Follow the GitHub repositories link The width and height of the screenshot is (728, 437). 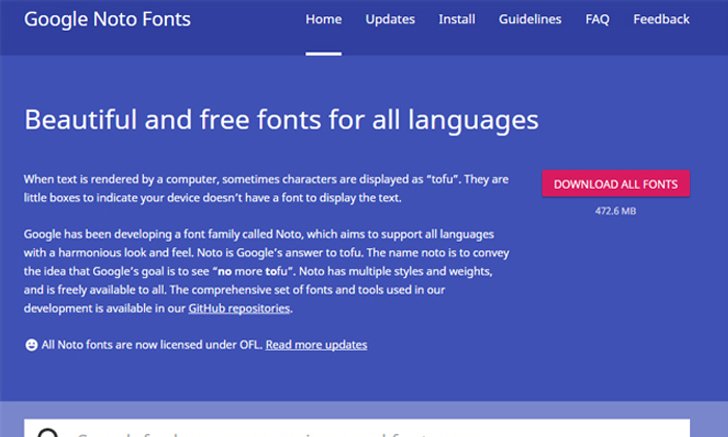point(239,308)
